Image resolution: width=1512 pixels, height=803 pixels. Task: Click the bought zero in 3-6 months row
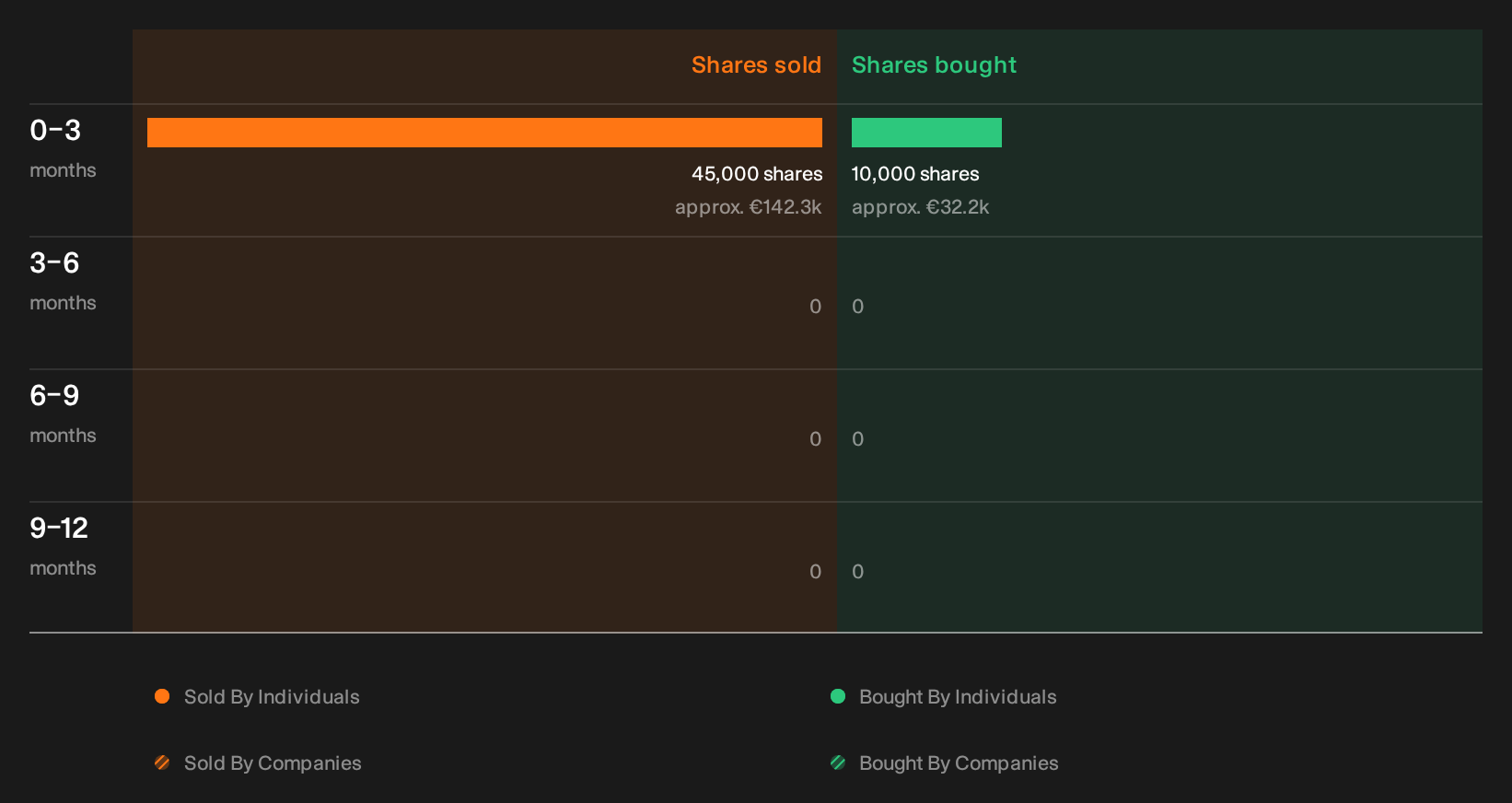(x=857, y=307)
